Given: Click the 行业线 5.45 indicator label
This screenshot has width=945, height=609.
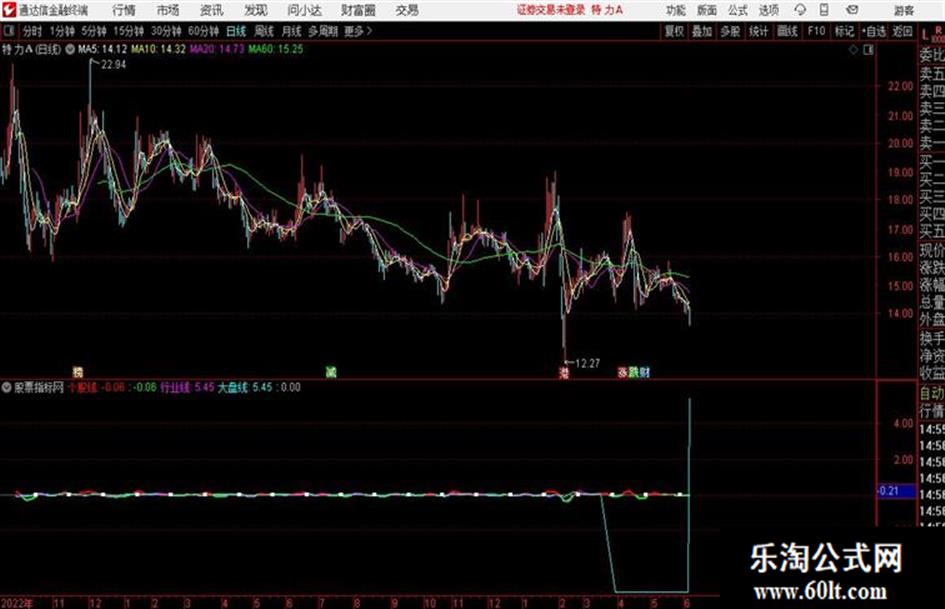Looking at the screenshot, I should (x=187, y=387).
